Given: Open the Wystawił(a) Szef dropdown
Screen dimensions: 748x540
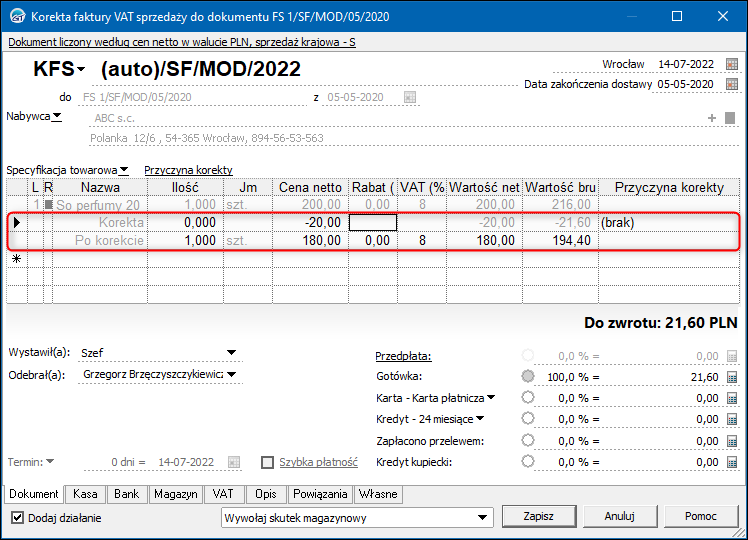Looking at the screenshot, I should point(231,353).
